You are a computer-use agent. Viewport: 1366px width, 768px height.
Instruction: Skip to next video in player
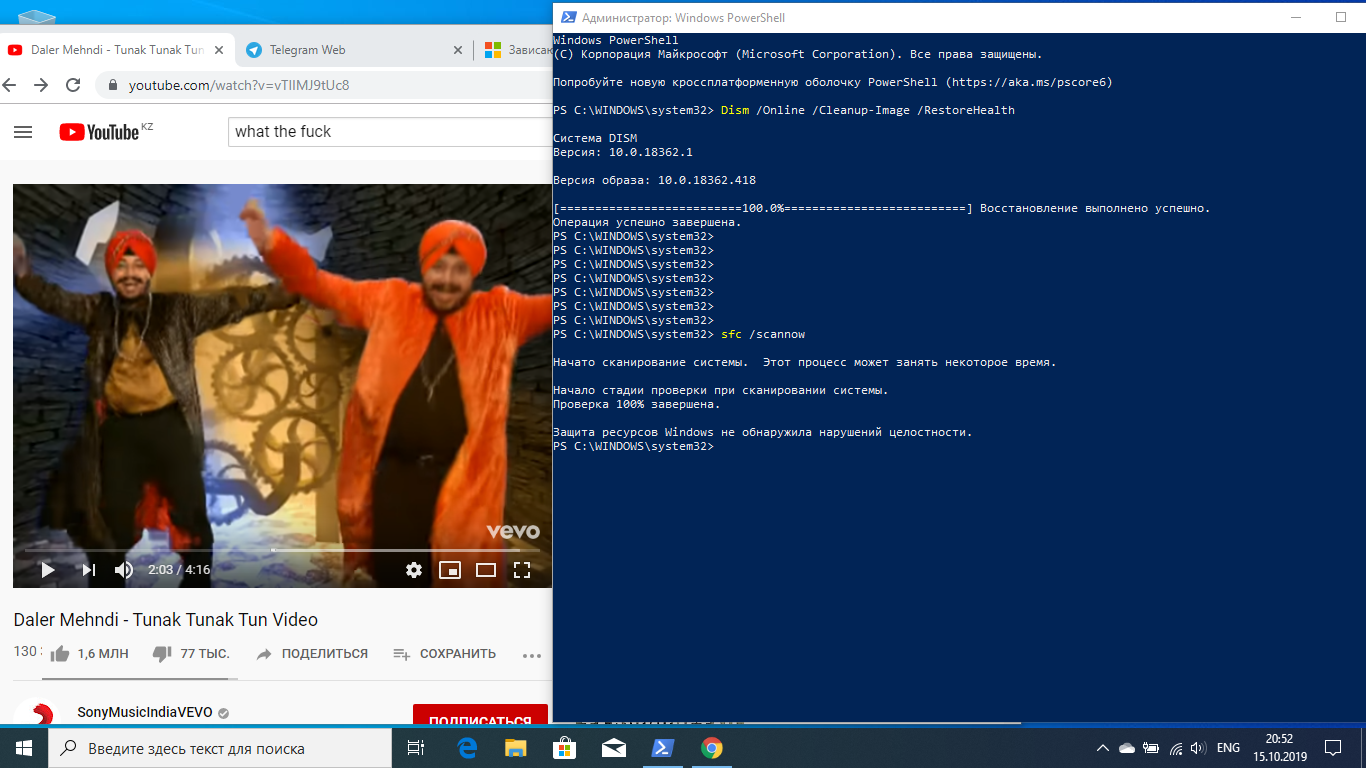point(88,570)
